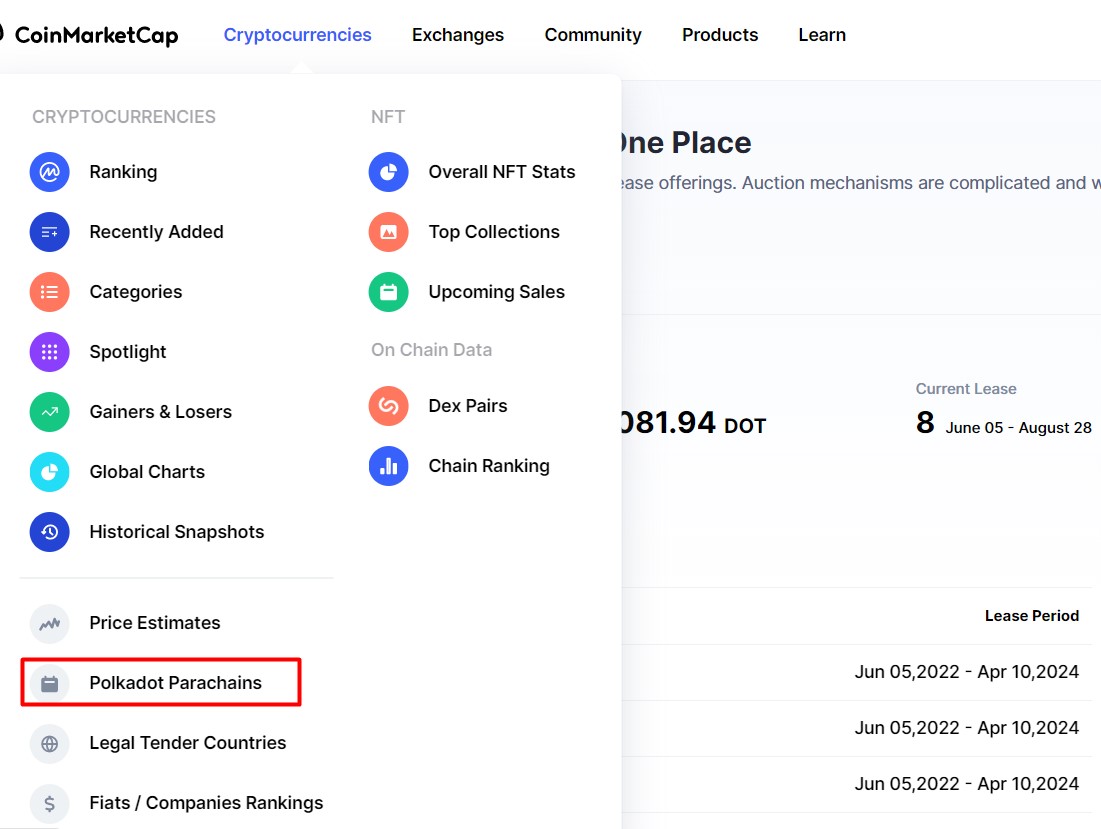
Task: Open the Products menu
Action: click(x=720, y=35)
